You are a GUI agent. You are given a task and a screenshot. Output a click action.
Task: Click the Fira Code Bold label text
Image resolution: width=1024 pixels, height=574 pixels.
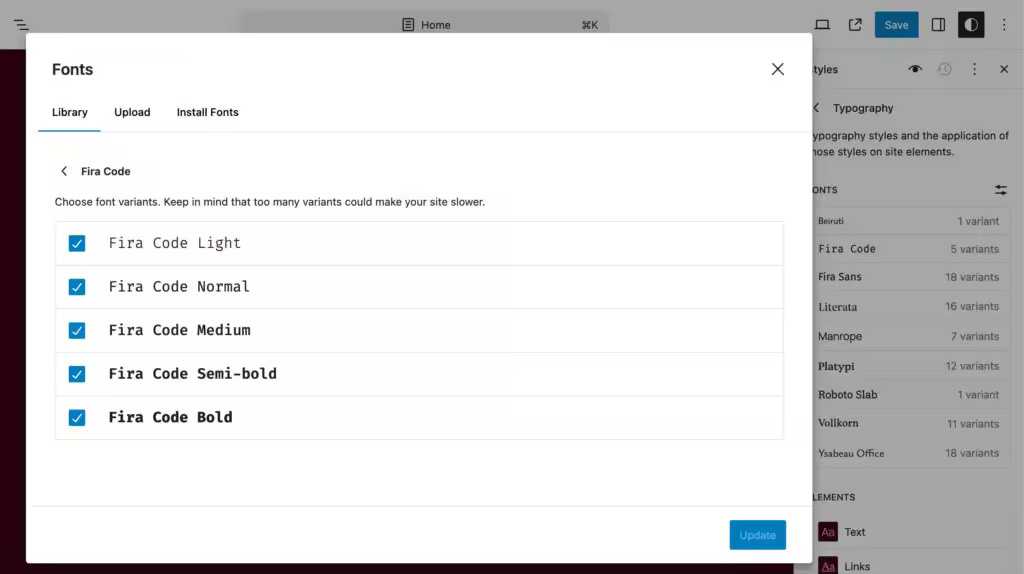pos(170,417)
